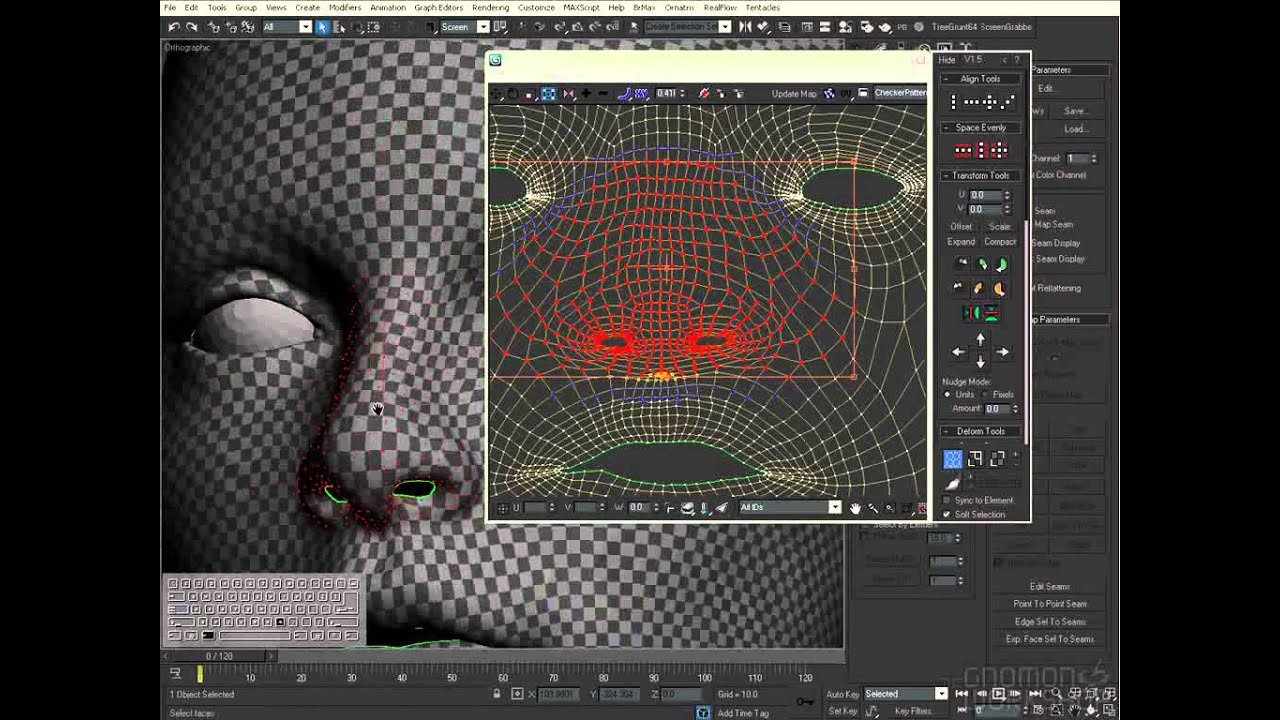The height and width of the screenshot is (720, 1280).
Task: Toggle the Set Key button
Action: coord(843,711)
